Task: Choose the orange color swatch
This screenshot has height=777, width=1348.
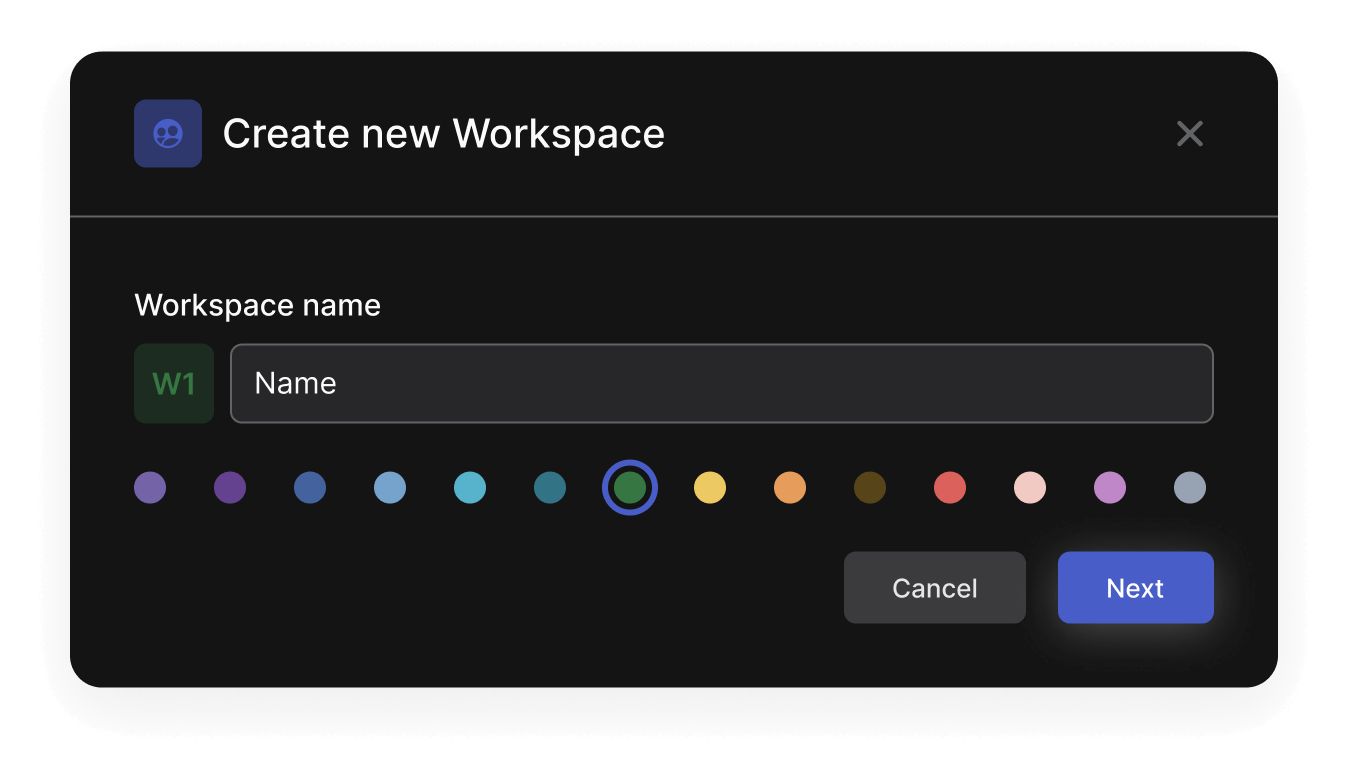Action: point(790,488)
